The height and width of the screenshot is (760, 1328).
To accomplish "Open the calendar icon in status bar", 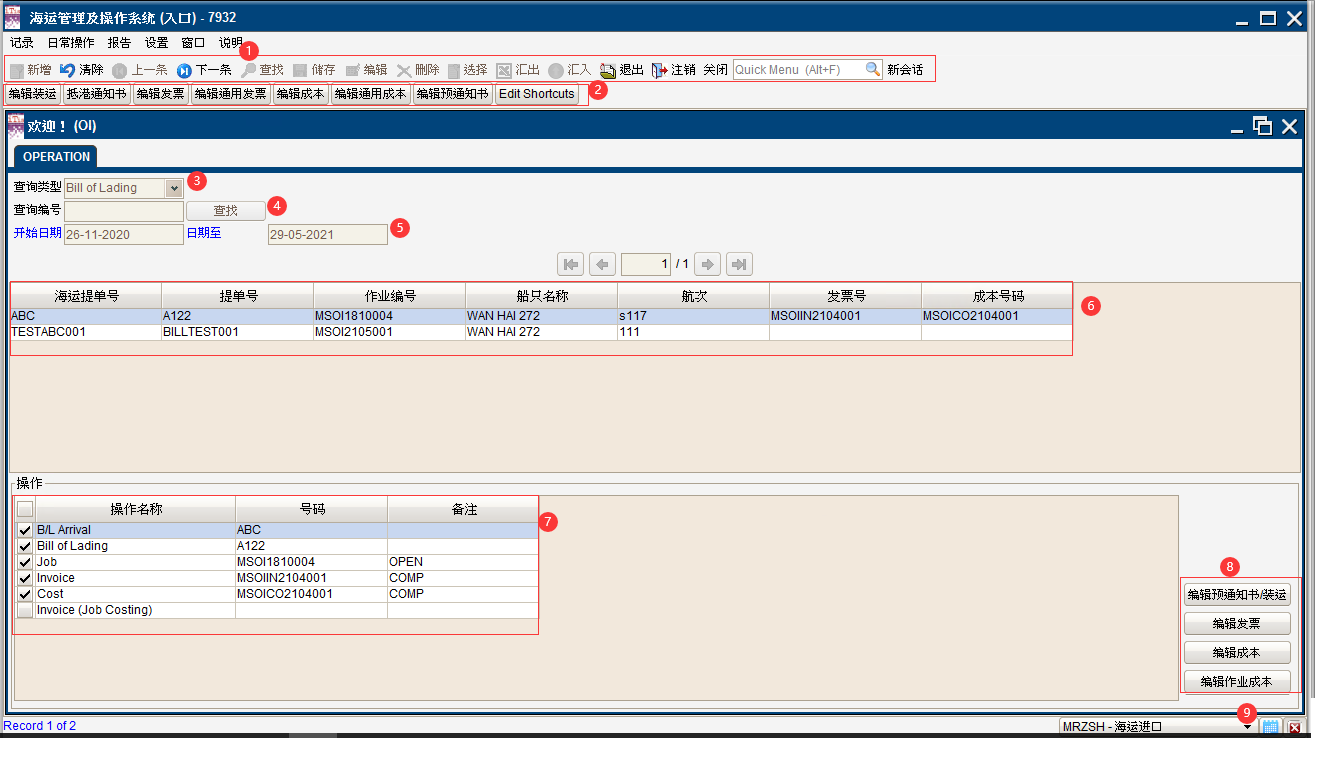I will point(1270,727).
